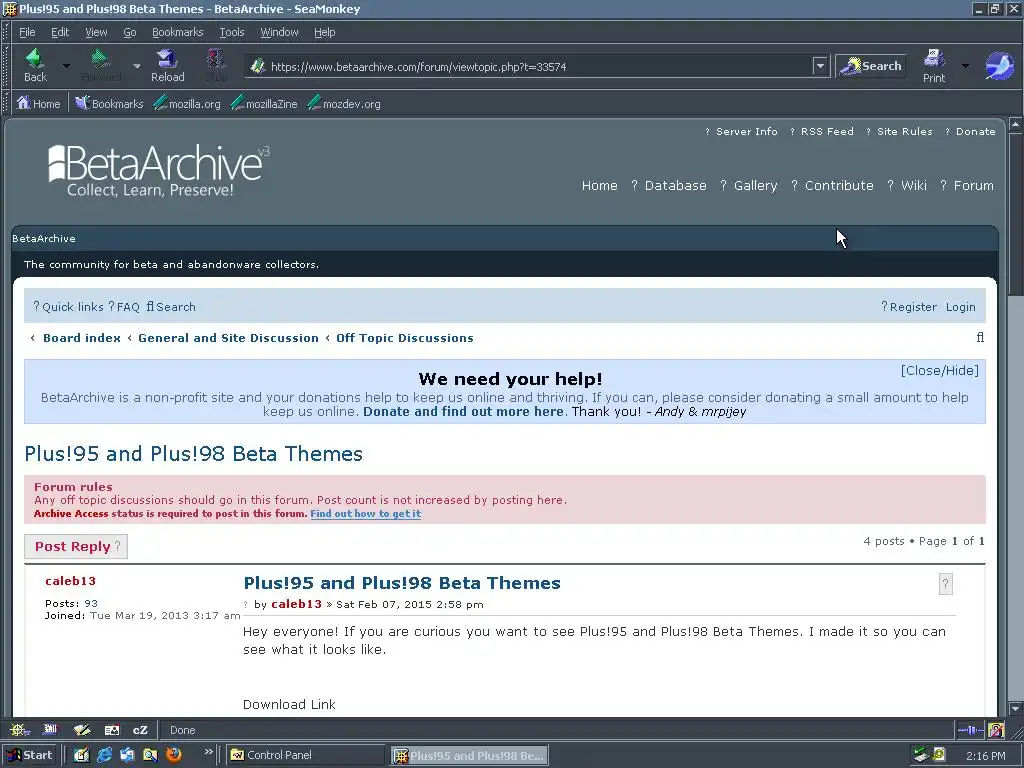Open Mail & Newsgroups from the status bar

(x=50, y=729)
